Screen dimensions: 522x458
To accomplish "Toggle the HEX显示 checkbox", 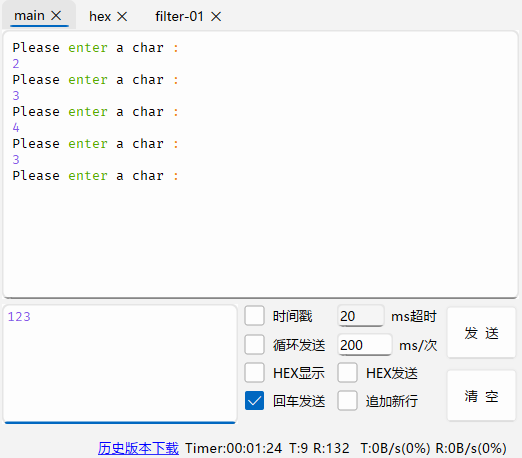I will click(x=254, y=373).
